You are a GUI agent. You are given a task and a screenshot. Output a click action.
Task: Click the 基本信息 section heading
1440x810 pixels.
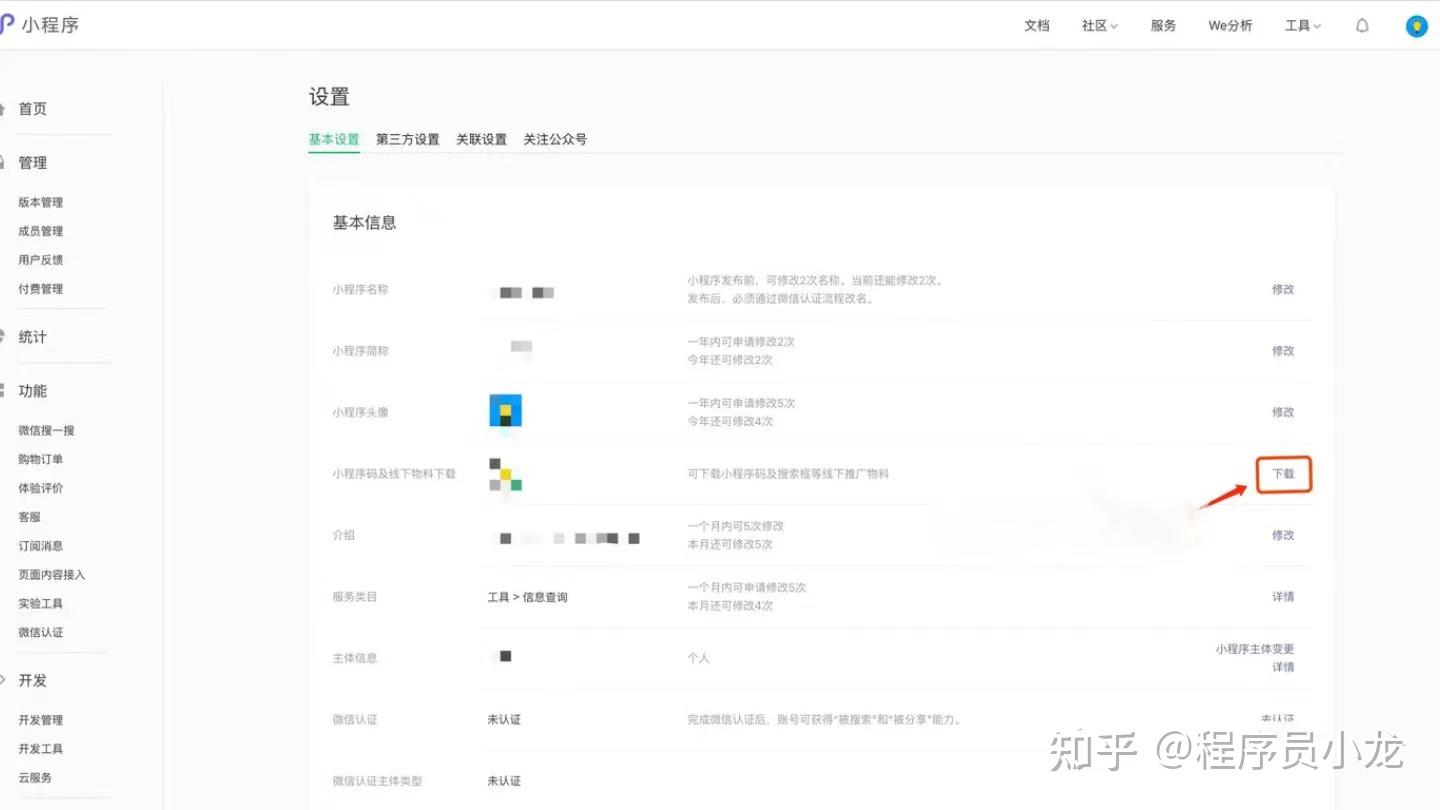click(x=364, y=223)
